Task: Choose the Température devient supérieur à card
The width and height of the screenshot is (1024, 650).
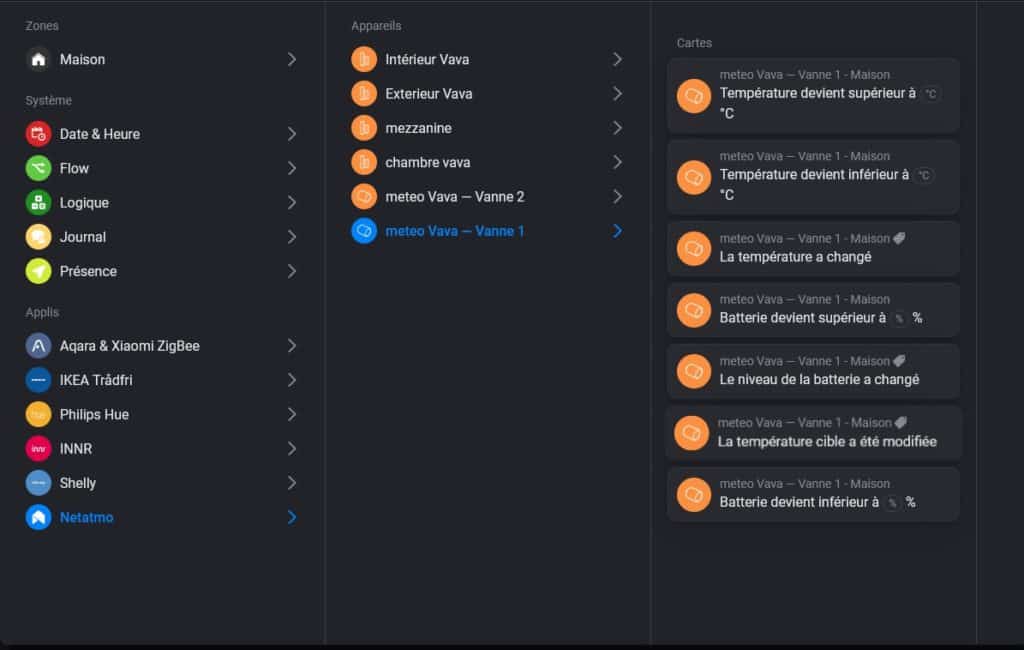Action: click(813, 95)
